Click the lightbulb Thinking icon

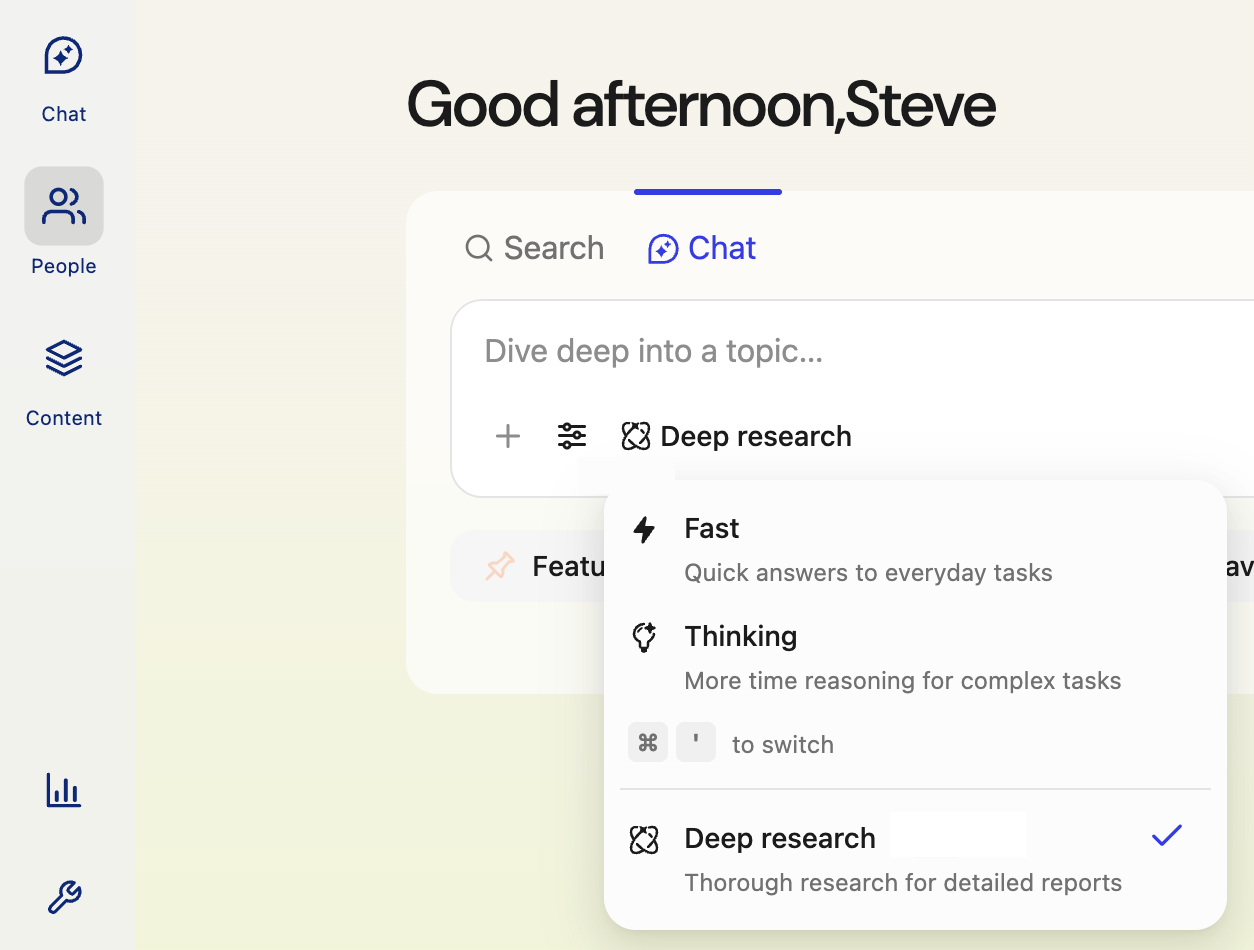coord(645,637)
